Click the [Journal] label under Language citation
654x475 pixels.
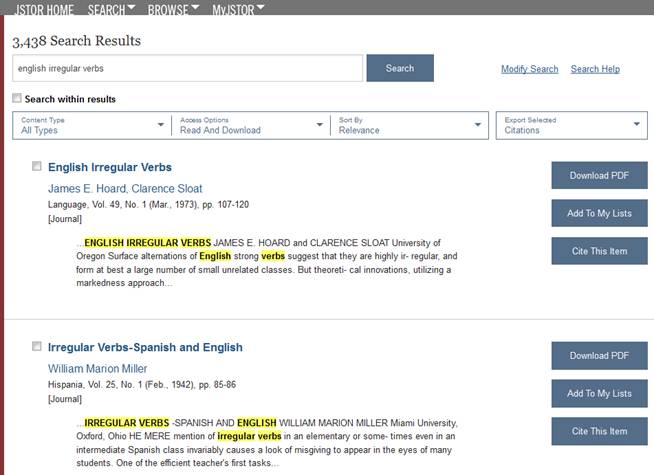(65, 219)
